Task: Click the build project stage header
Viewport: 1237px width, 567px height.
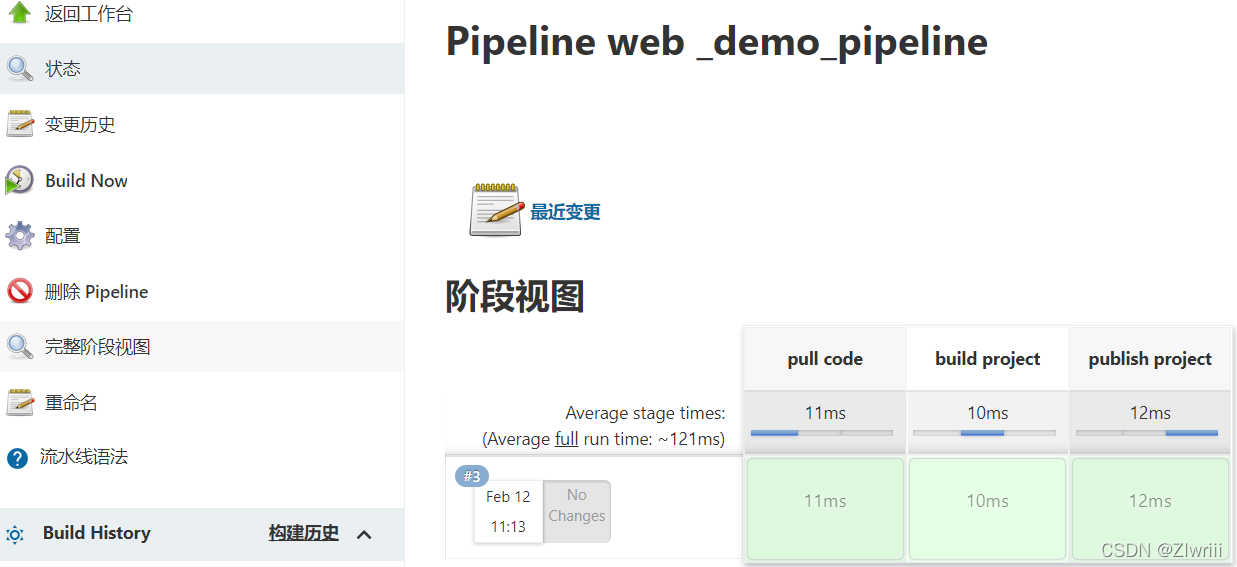Action: (x=988, y=359)
